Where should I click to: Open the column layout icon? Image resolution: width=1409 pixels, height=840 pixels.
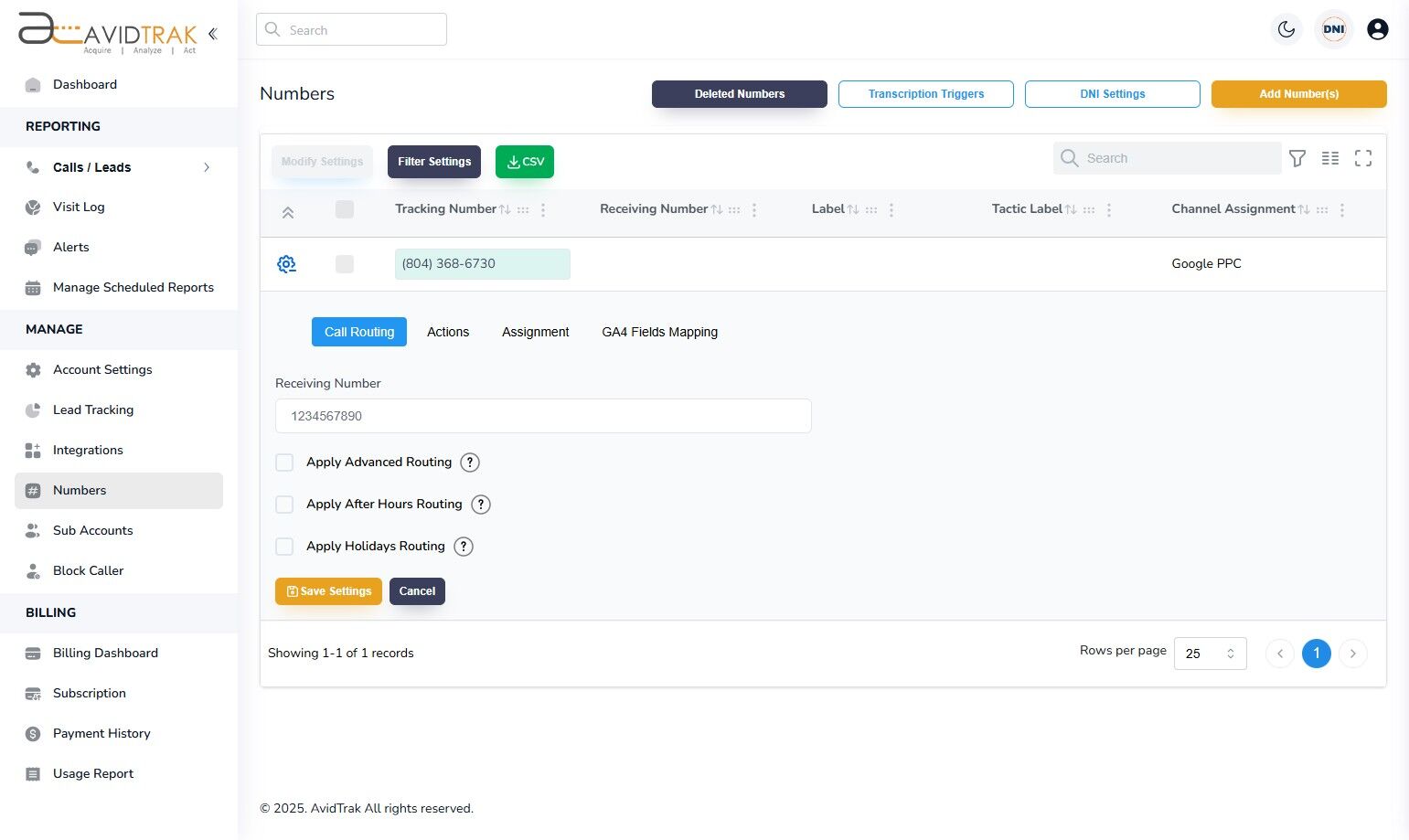[1330, 158]
